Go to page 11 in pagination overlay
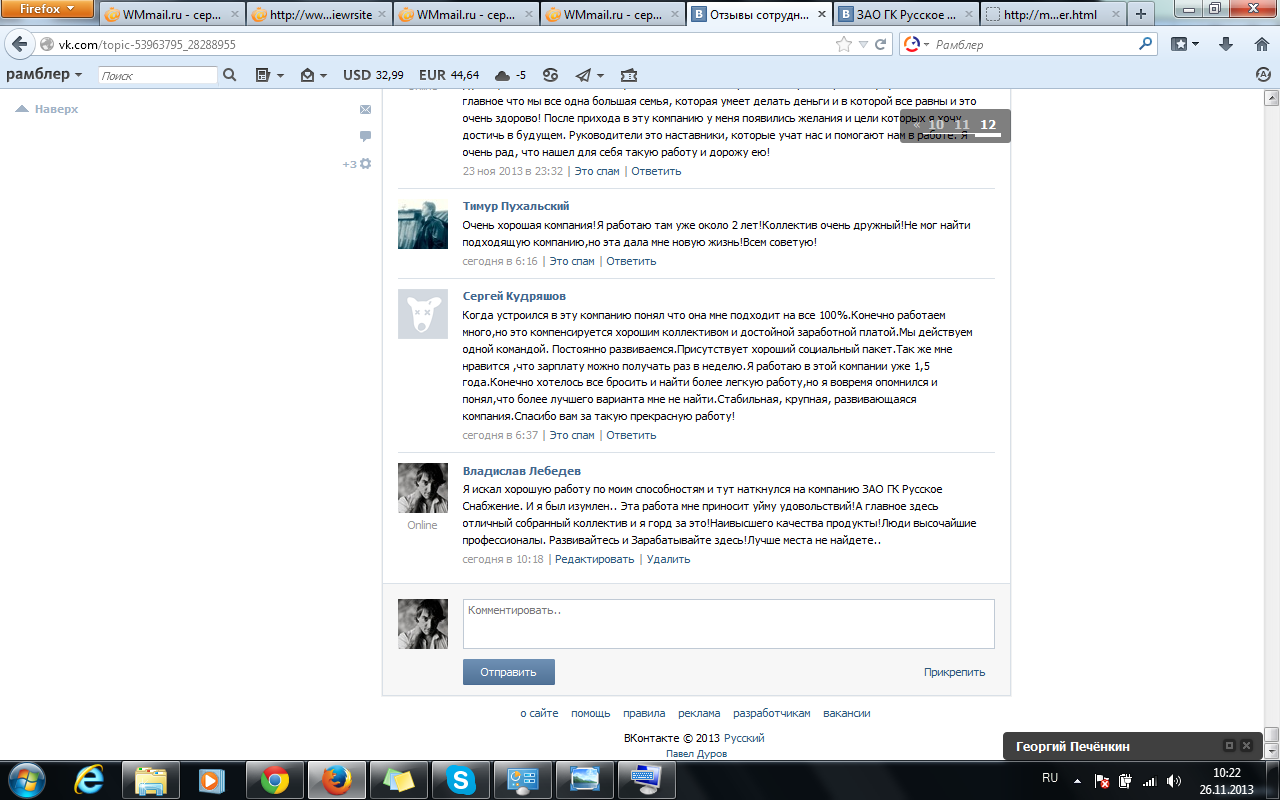The width and height of the screenshot is (1280, 800). (x=961, y=125)
